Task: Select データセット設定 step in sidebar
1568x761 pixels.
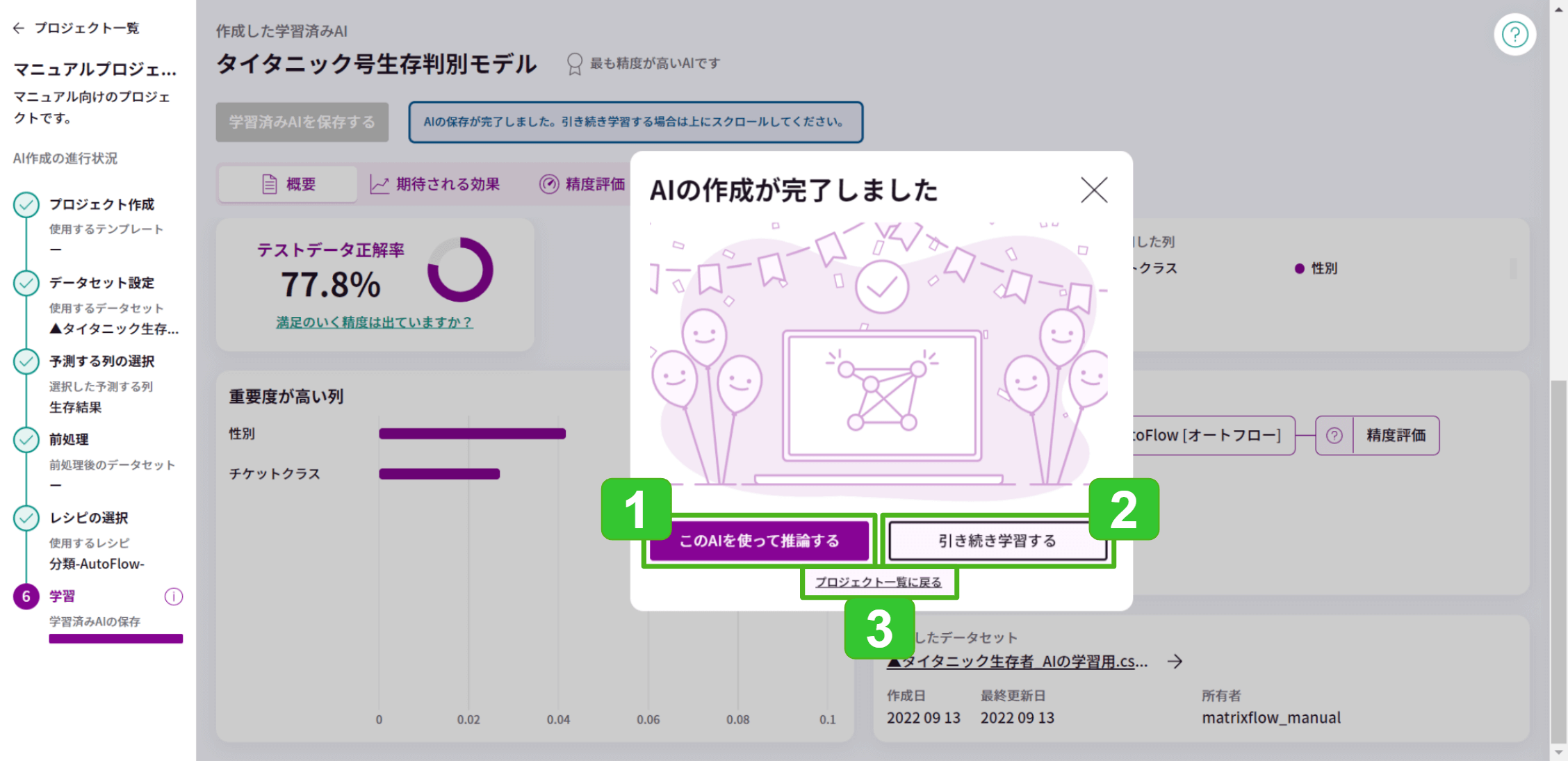Action: (101, 283)
